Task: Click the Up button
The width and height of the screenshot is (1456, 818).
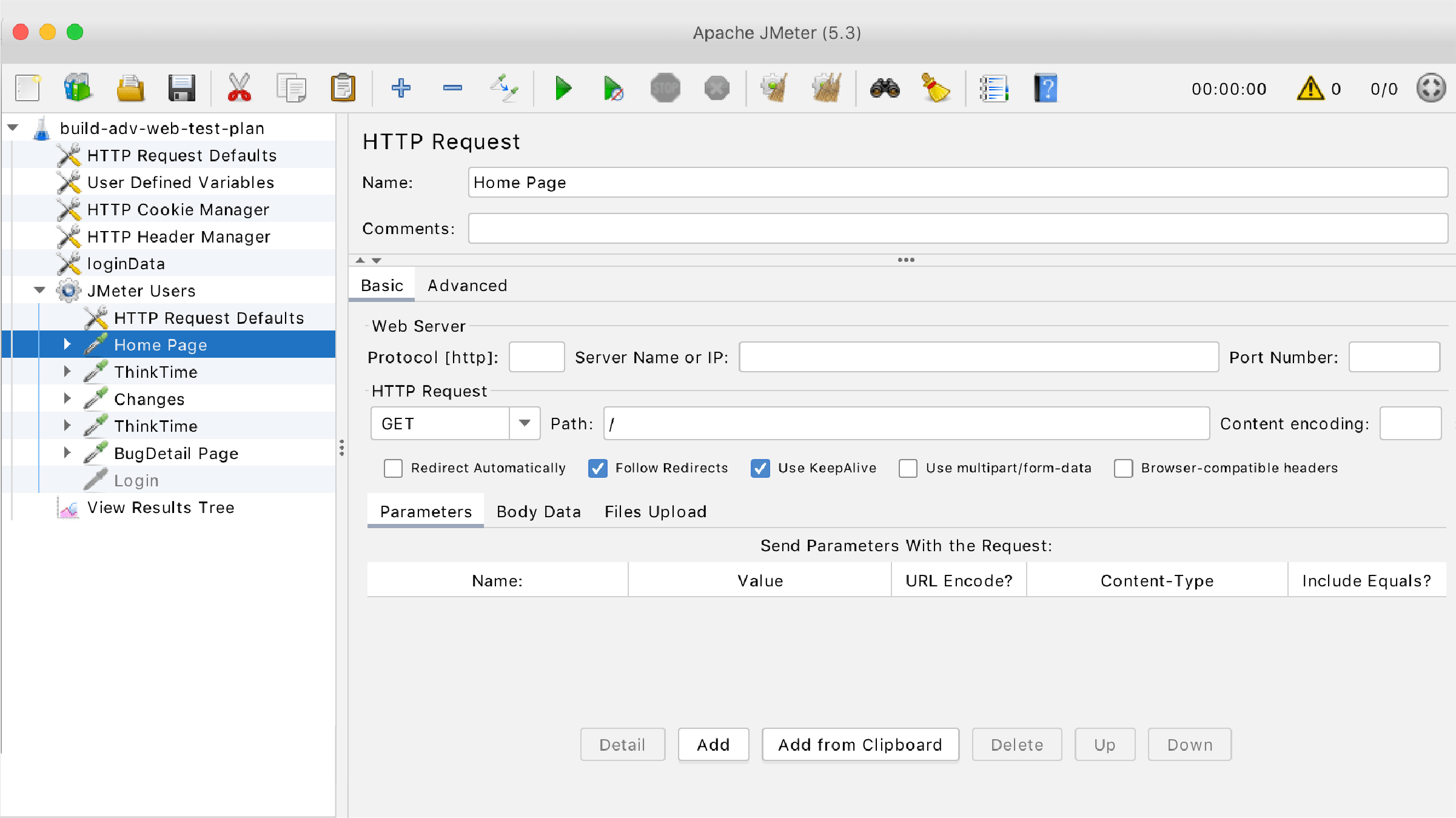Action: coord(1104,745)
